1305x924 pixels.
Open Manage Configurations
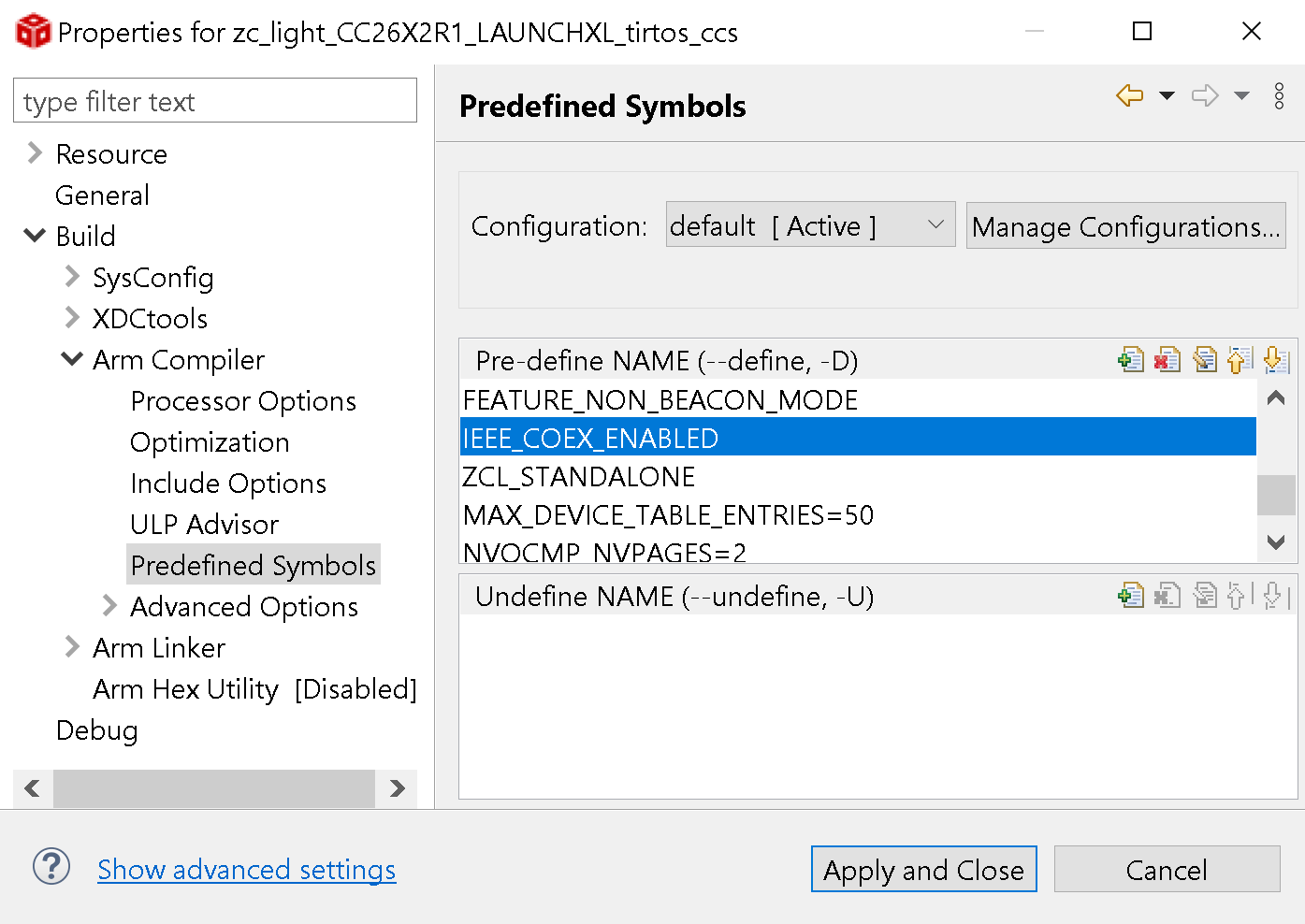click(x=1125, y=224)
